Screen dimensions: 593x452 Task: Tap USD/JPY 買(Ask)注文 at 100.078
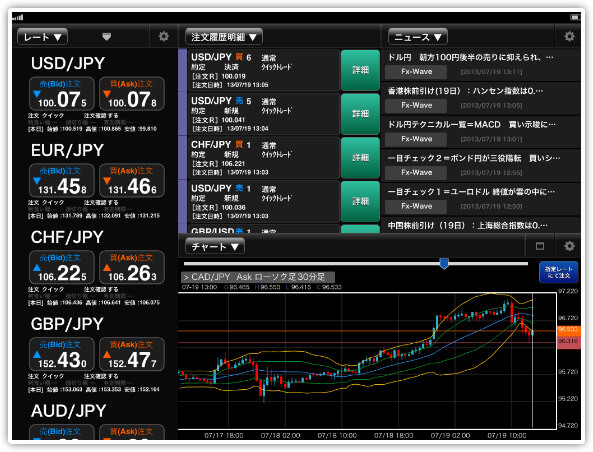tap(132, 93)
